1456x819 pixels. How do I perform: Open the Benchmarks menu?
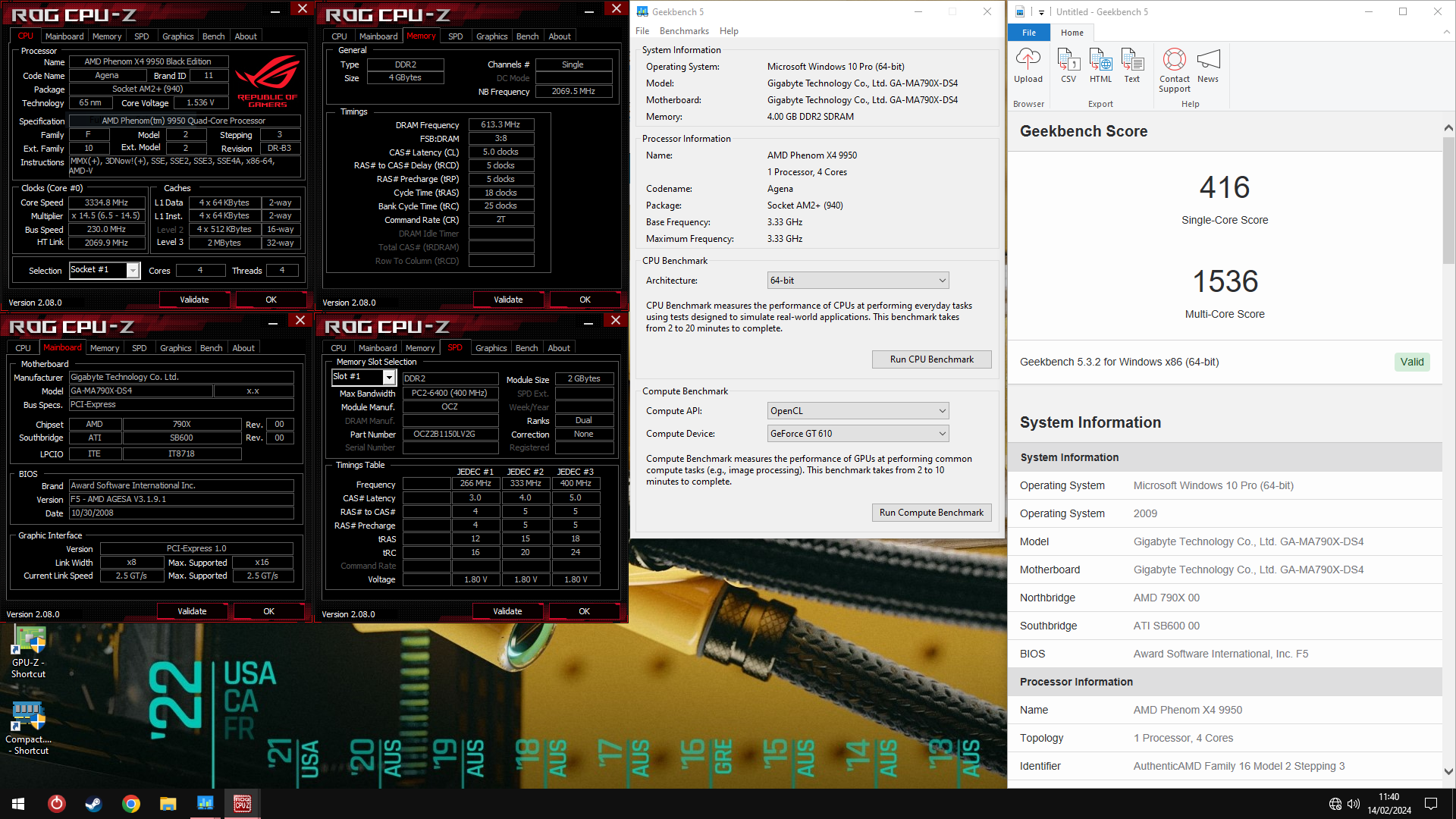(x=684, y=31)
